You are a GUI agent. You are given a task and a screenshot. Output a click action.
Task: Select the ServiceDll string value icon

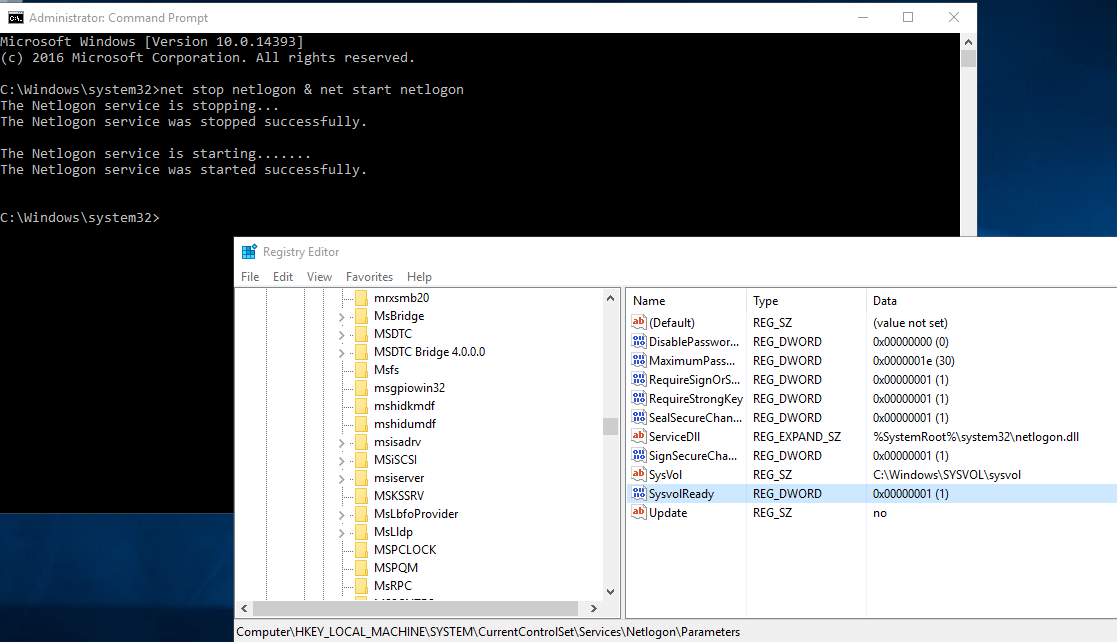(639, 437)
